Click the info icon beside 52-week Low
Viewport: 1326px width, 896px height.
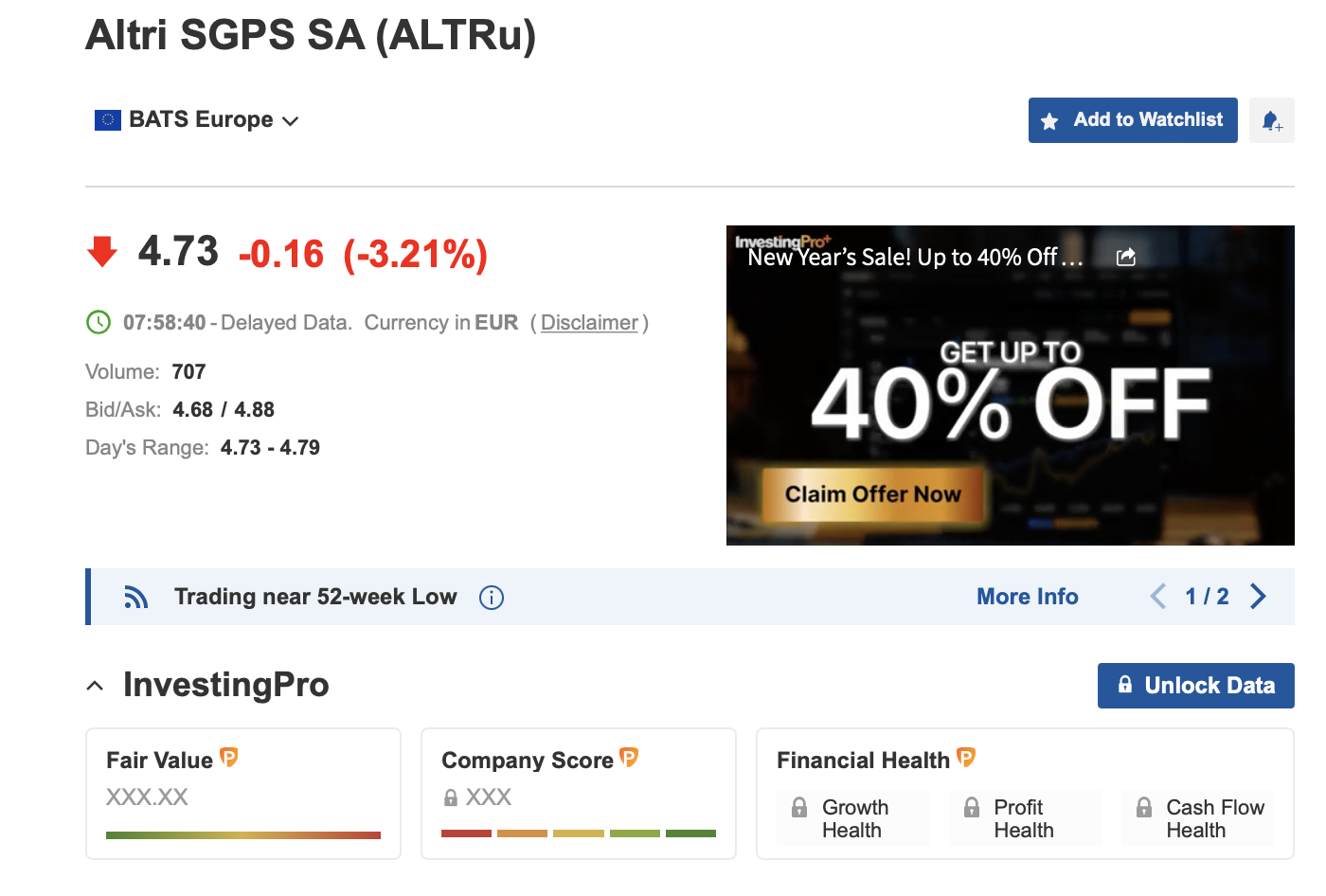coord(492,598)
